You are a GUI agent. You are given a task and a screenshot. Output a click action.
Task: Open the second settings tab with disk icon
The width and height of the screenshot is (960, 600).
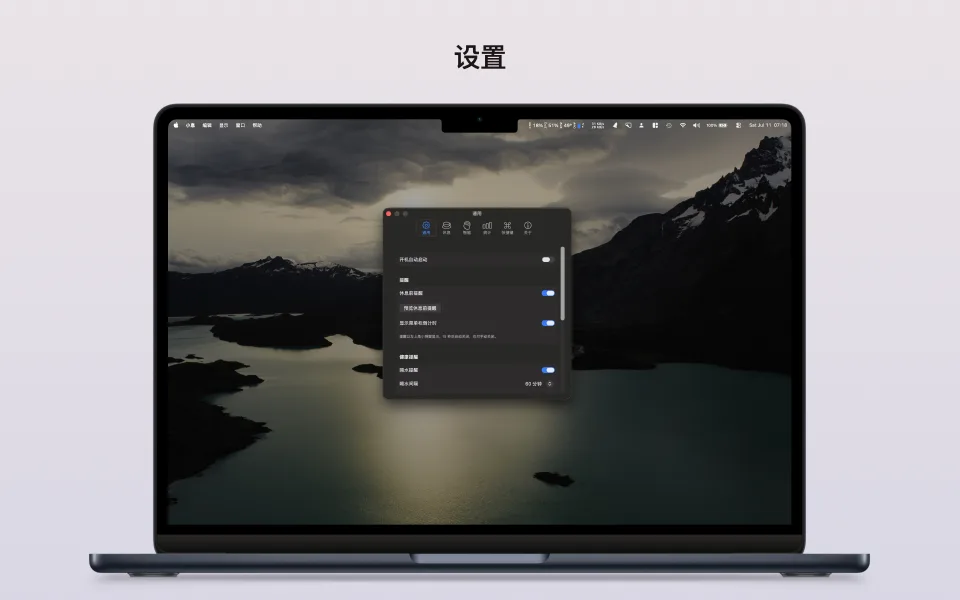point(446,228)
